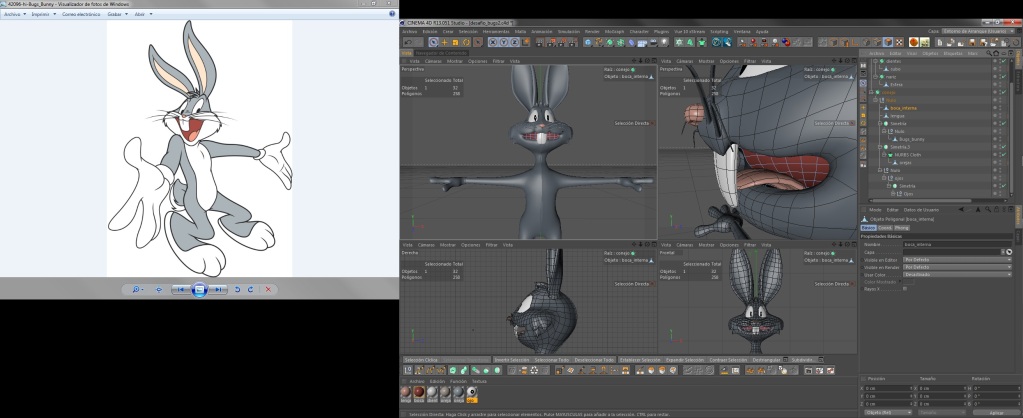Open the Character menu
1023x418 pixels.
(x=639, y=31)
